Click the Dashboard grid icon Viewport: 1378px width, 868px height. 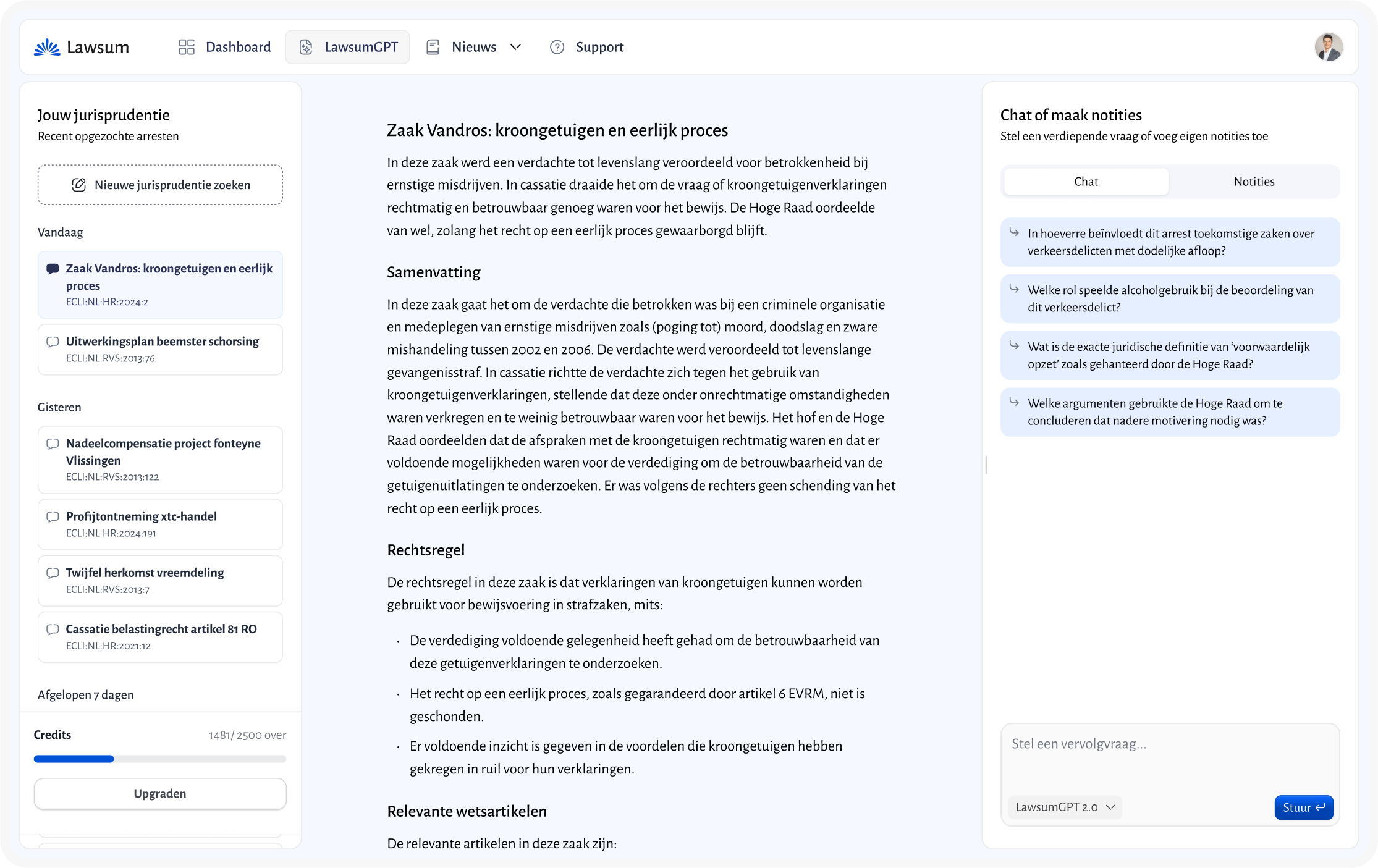click(187, 47)
